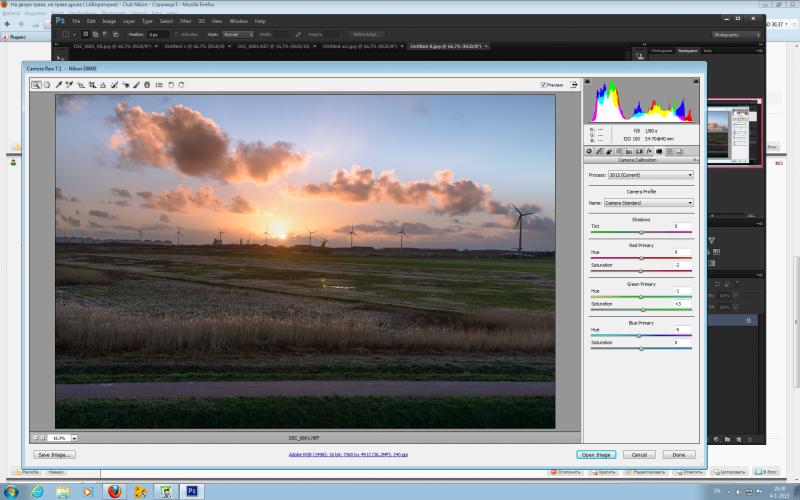The height and width of the screenshot is (500, 800).
Task: Select the Straighten tool
Action: tap(103, 85)
